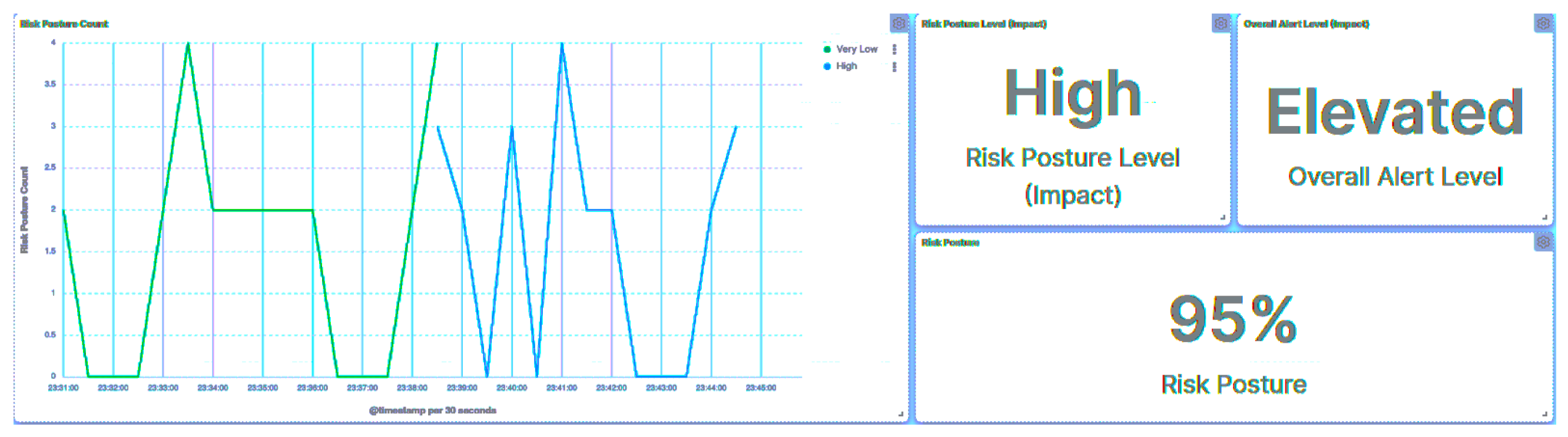Viewport: 1568px width, 437px height.
Task: Open the Very Low legend options menu
Action: click(x=894, y=49)
